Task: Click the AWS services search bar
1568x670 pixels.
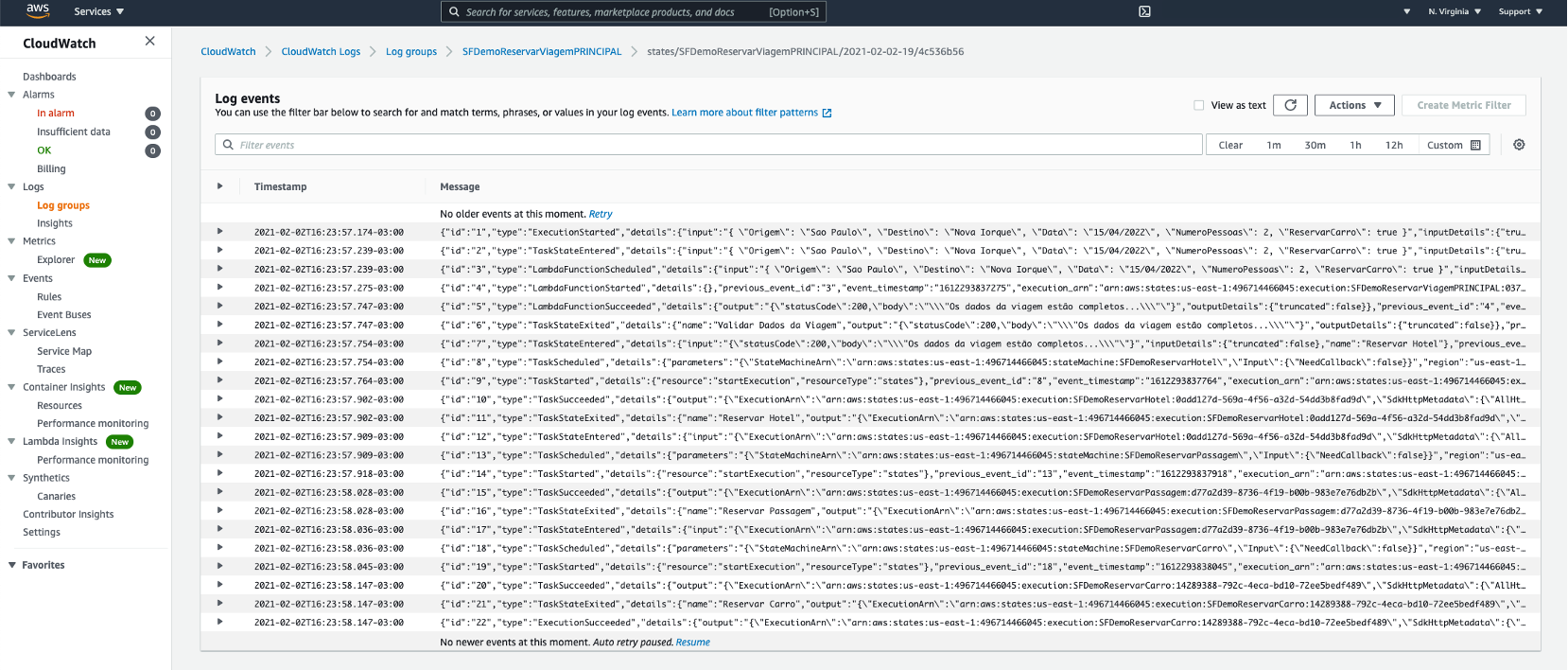Action: (x=634, y=11)
